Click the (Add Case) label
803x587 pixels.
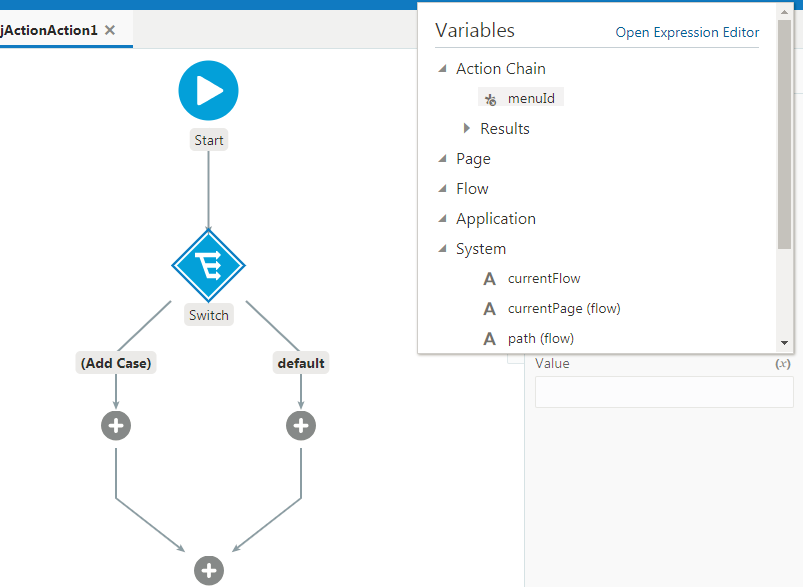pos(116,362)
